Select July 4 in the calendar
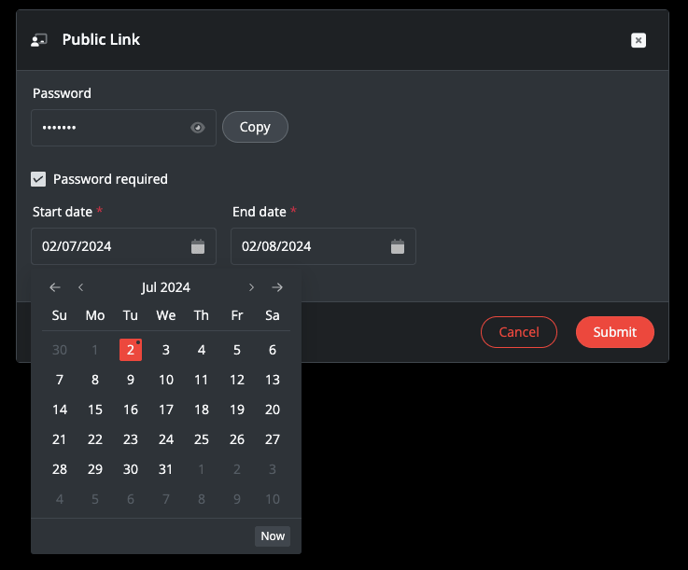The height and width of the screenshot is (570, 688). pos(201,350)
